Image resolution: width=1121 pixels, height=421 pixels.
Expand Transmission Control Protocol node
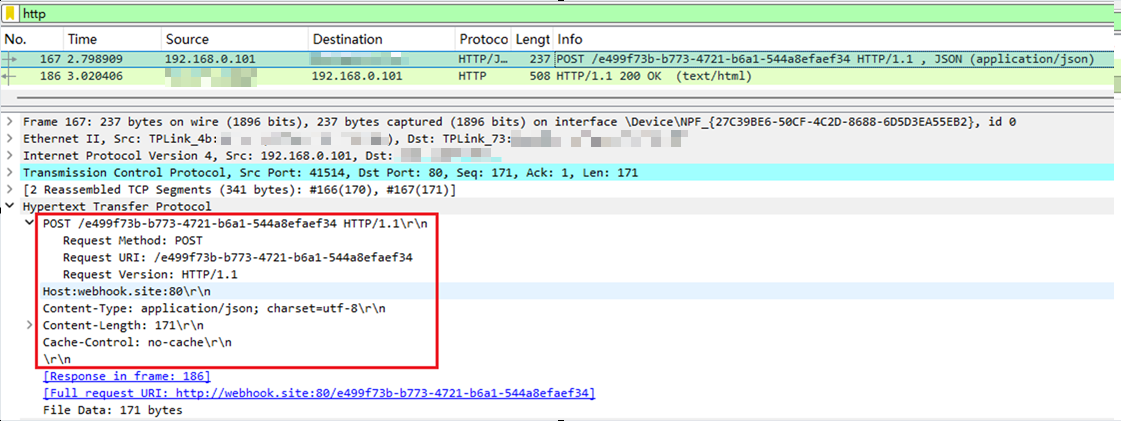coord(9,173)
